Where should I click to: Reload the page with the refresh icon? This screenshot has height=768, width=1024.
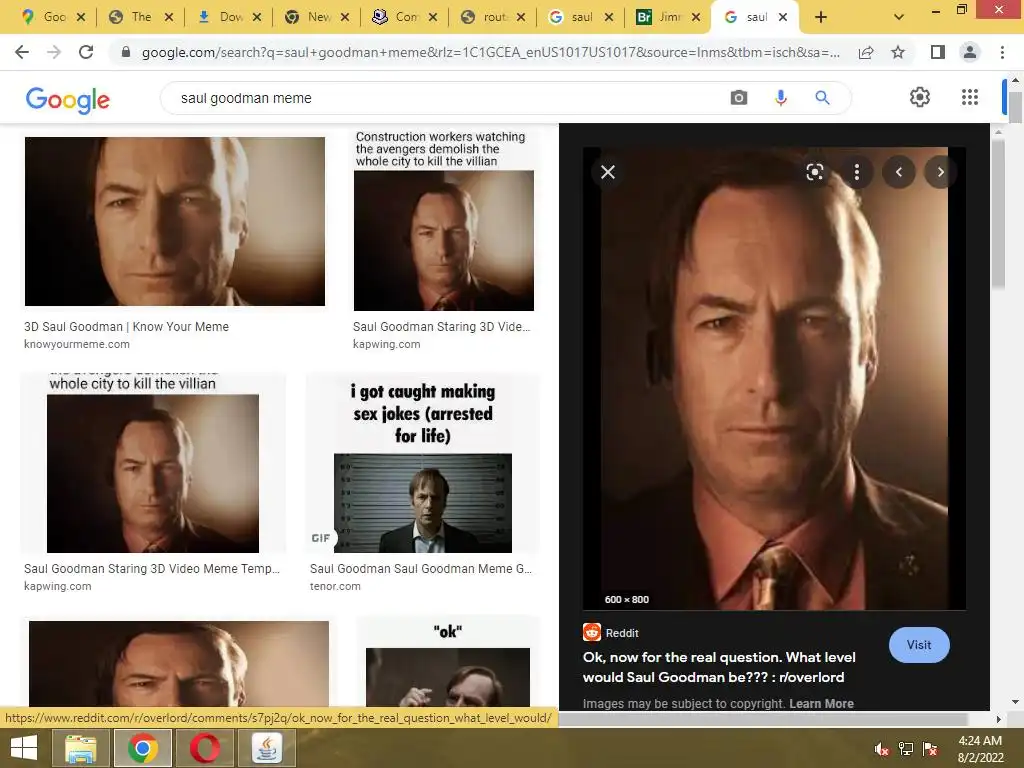pos(86,52)
